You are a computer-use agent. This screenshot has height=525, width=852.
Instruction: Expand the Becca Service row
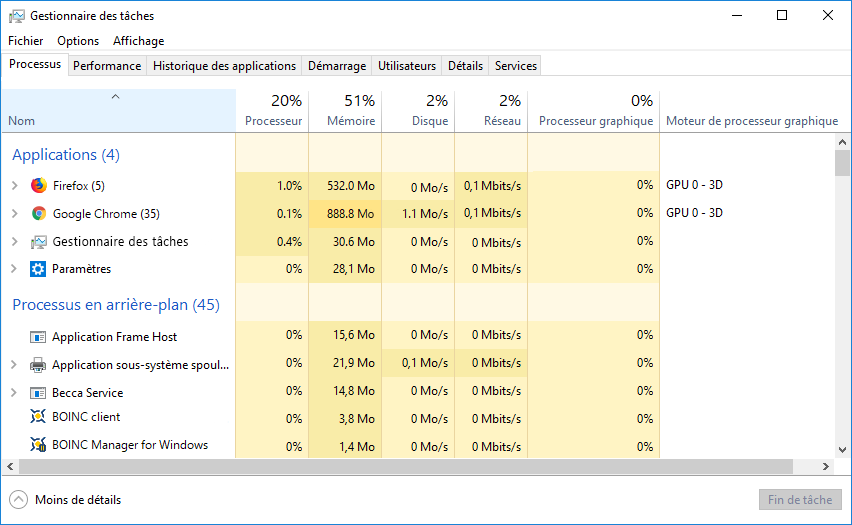(15, 392)
